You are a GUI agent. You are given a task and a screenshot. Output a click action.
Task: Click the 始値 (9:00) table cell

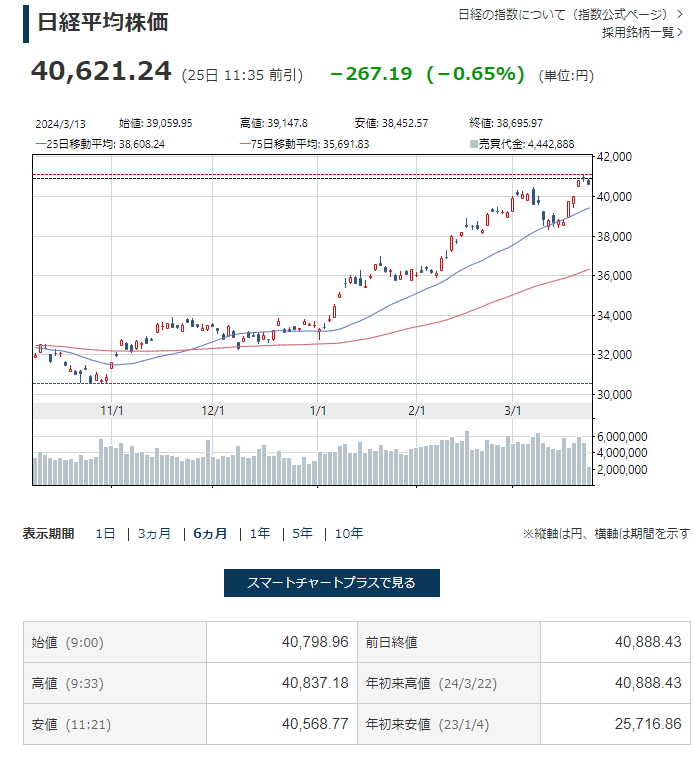pyautogui.click(x=115, y=642)
